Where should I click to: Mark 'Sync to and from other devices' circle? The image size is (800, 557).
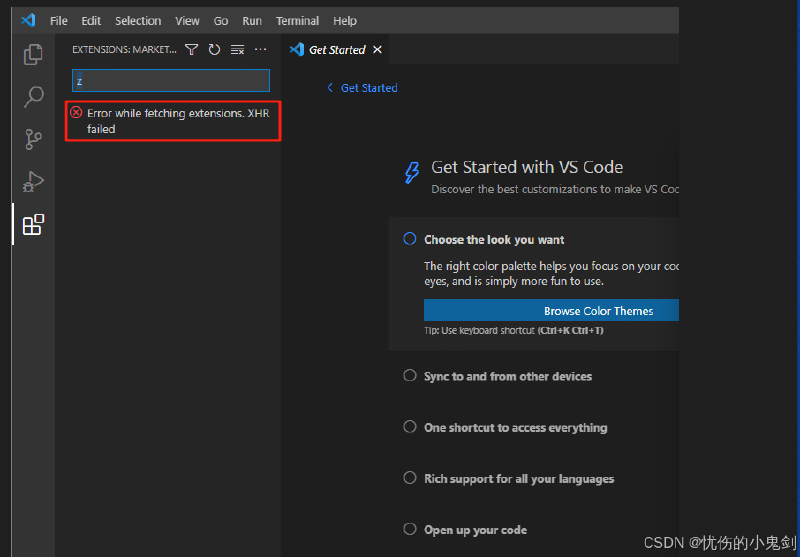pos(410,375)
